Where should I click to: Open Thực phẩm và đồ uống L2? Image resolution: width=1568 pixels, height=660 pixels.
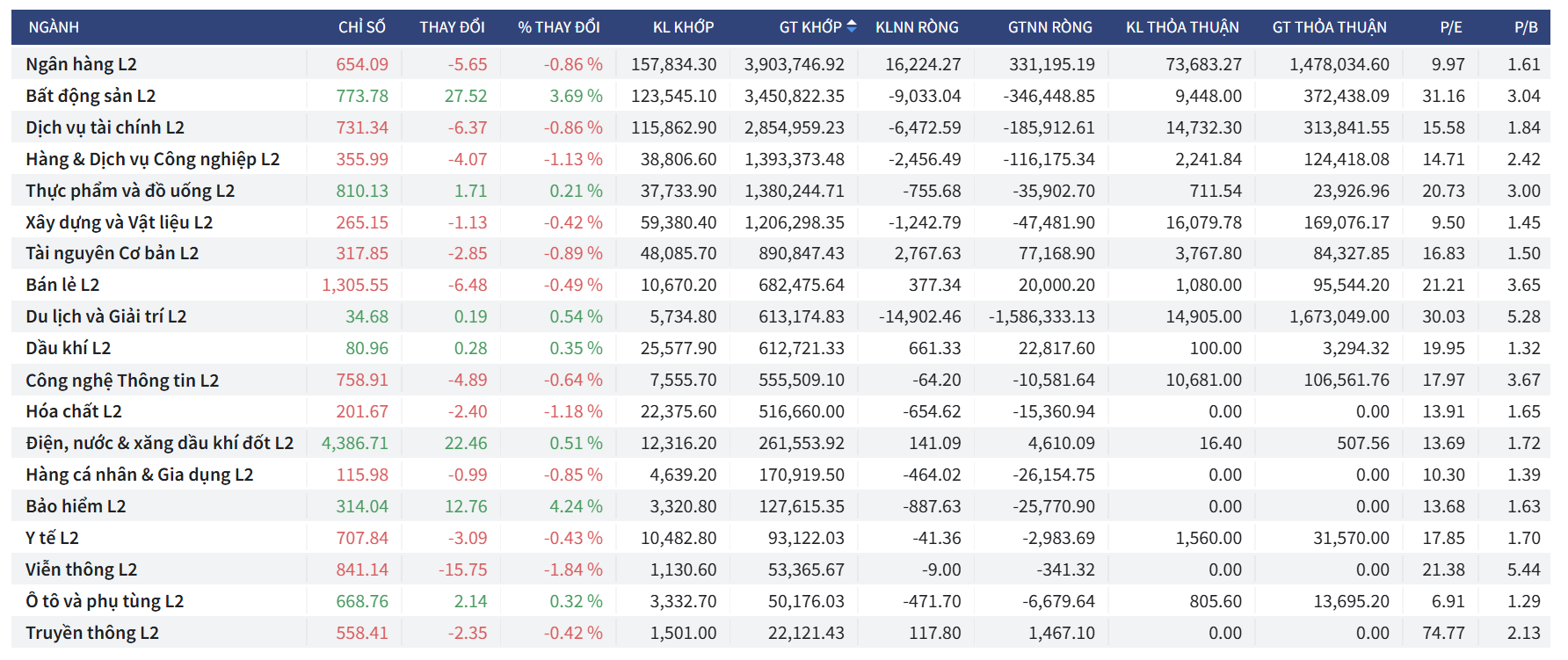pos(130,191)
